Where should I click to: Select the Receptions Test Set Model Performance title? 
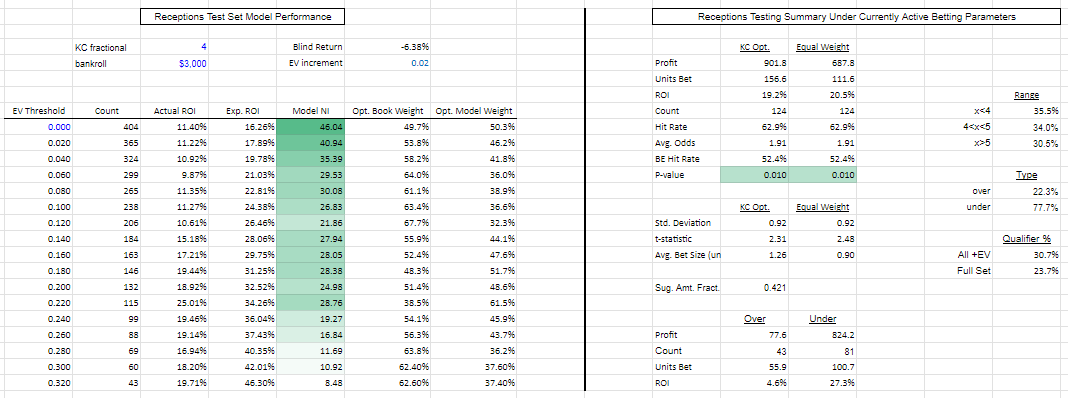point(242,17)
